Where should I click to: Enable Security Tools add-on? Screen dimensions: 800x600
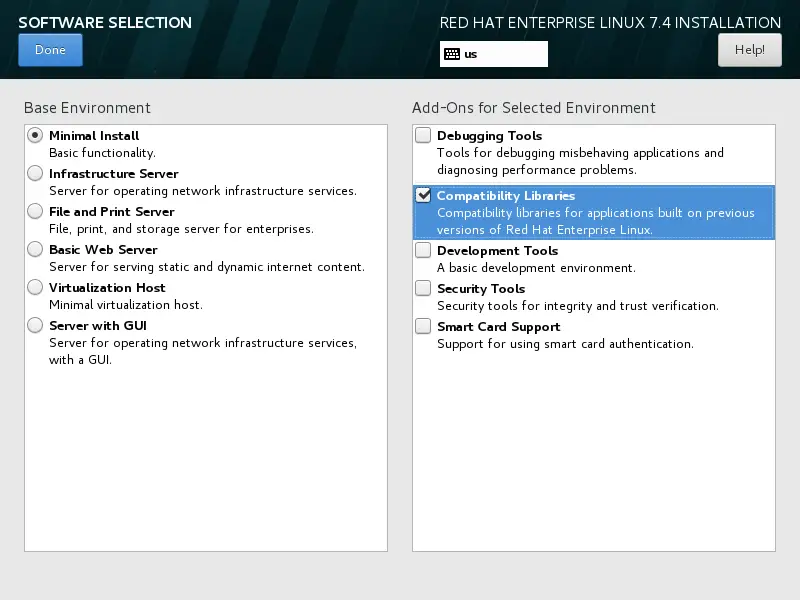pyautogui.click(x=423, y=288)
